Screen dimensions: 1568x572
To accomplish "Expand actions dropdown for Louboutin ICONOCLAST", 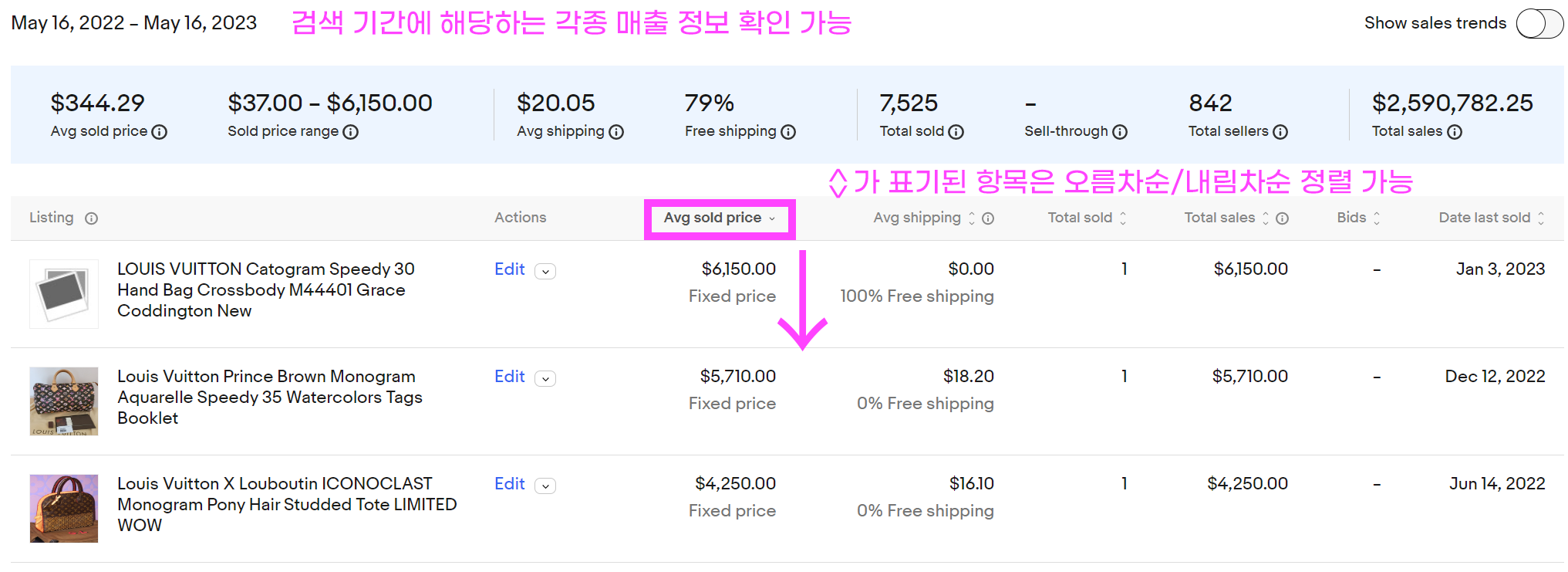I will pyautogui.click(x=545, y=486).
